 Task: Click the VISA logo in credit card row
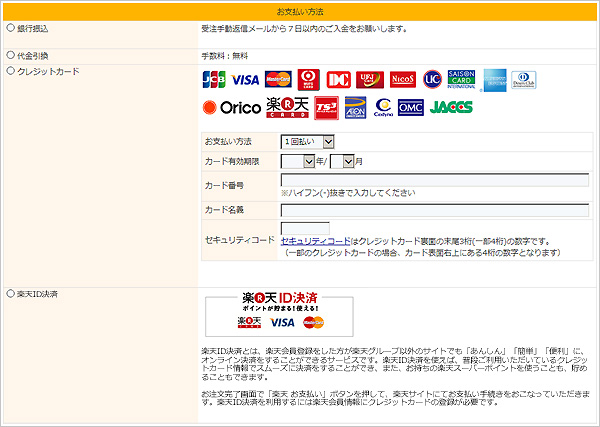click(245, 80)
